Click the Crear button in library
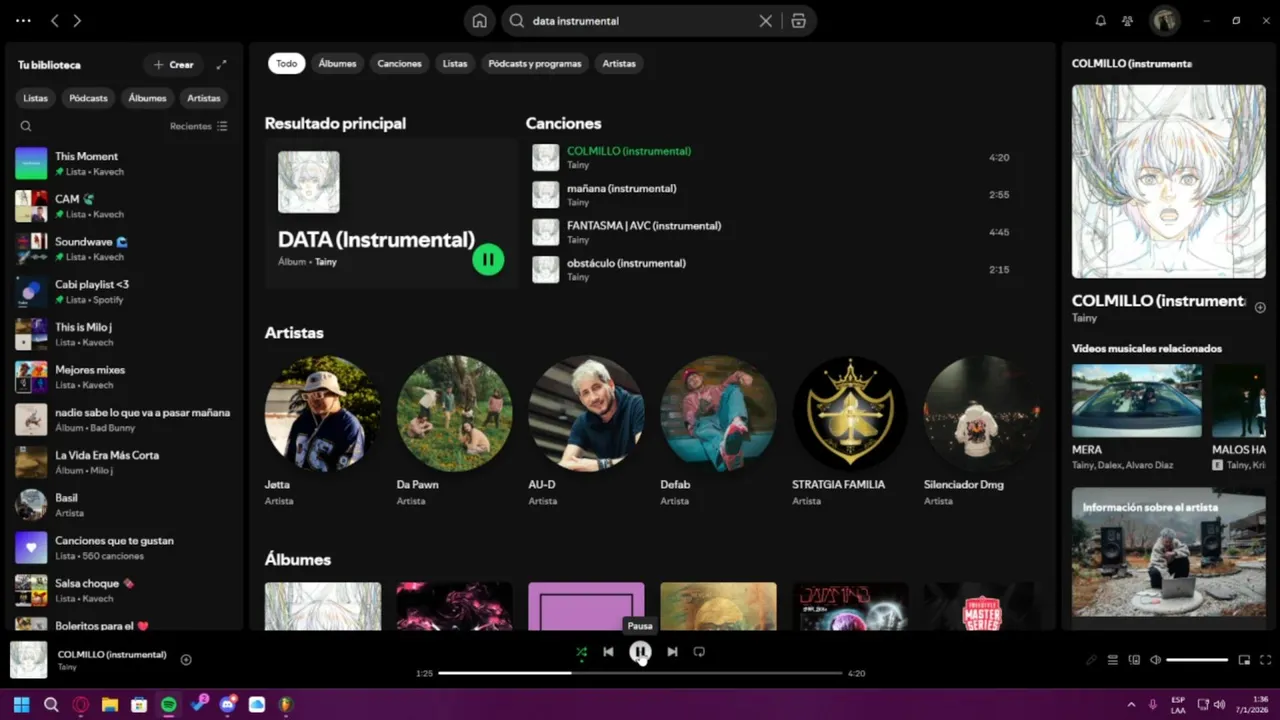The height and width of the screenshot is (720, 1280). click(x=173, y=64)
